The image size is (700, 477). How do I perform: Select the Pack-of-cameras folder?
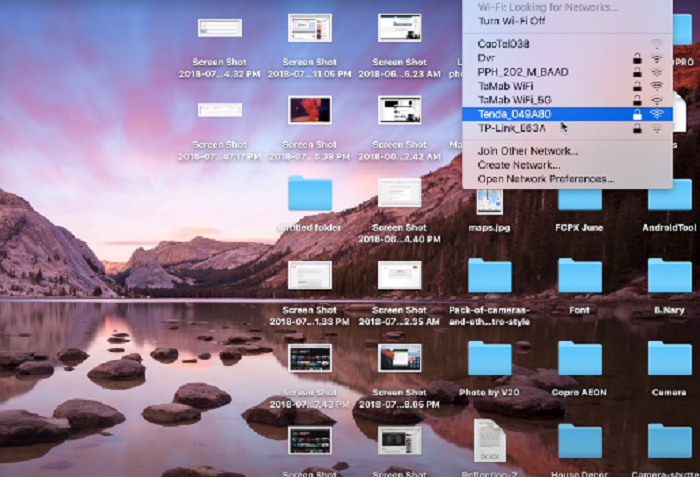(x=490, y=276)
